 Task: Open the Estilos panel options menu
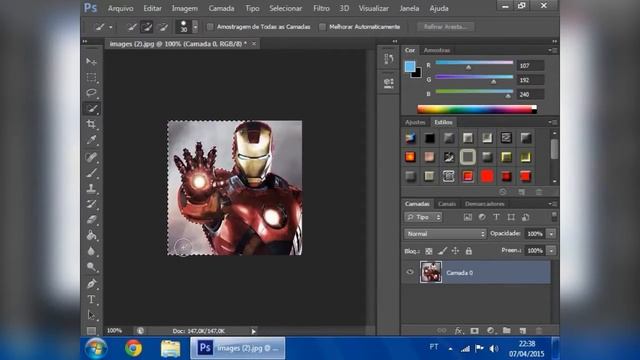pyautogui.click(x=552, y=122)
